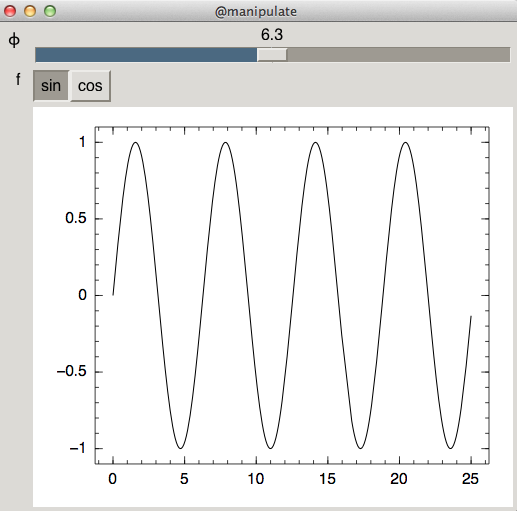The image size is (517, 511).
Task: Click the @manipulate window title text
Action: [x=256, y=12]
